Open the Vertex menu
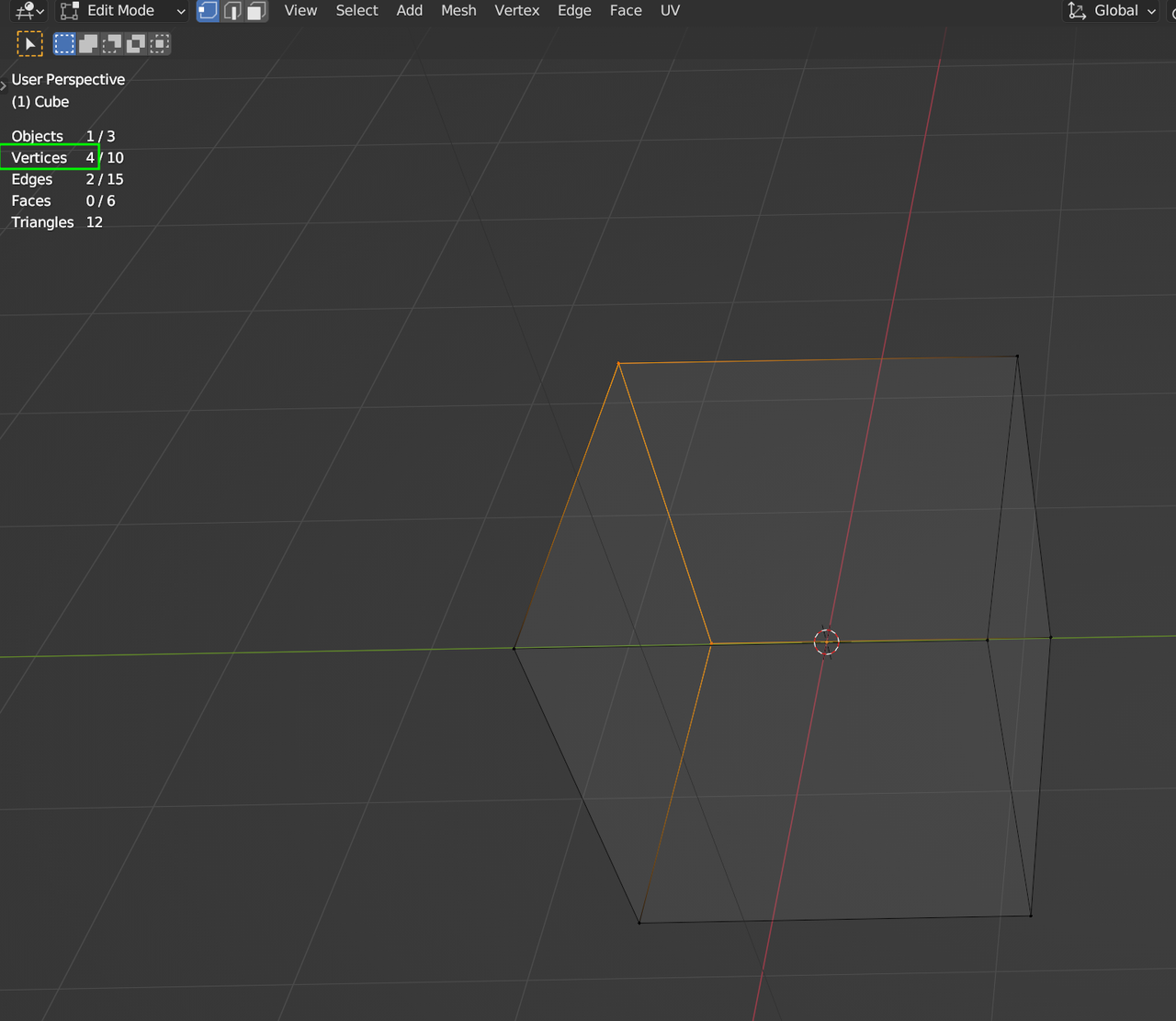The image size is (1176, 1021). tap(516, 10)
